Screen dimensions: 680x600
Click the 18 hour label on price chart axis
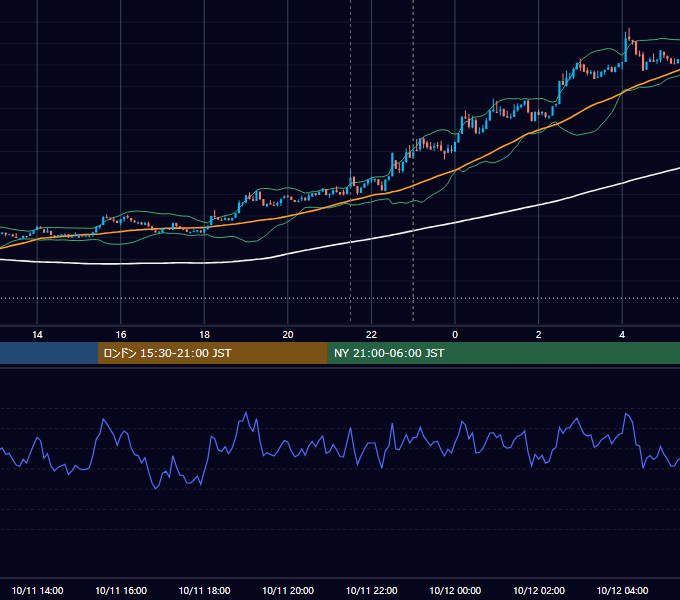coord(204,335)
